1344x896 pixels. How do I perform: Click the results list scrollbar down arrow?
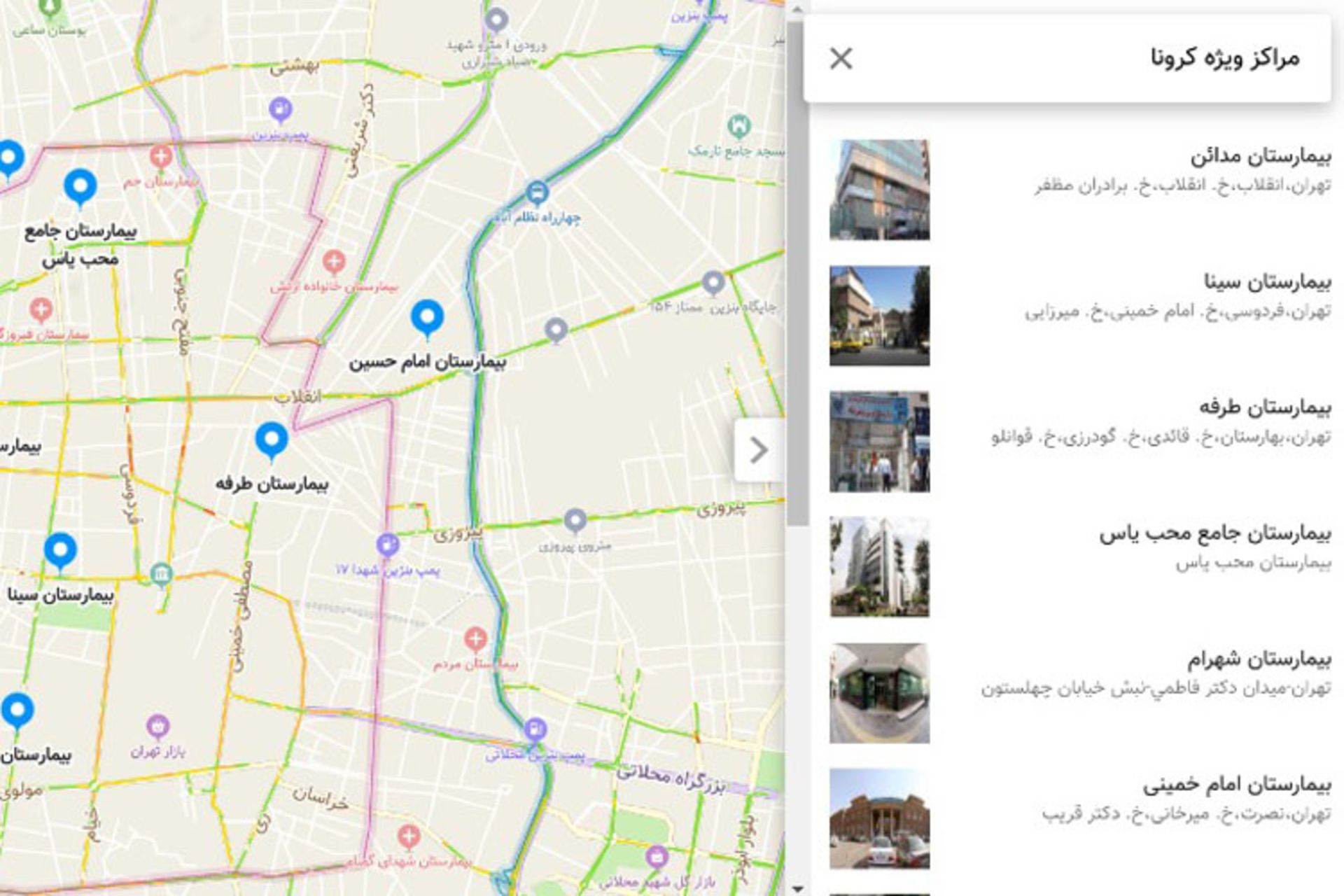797,888
